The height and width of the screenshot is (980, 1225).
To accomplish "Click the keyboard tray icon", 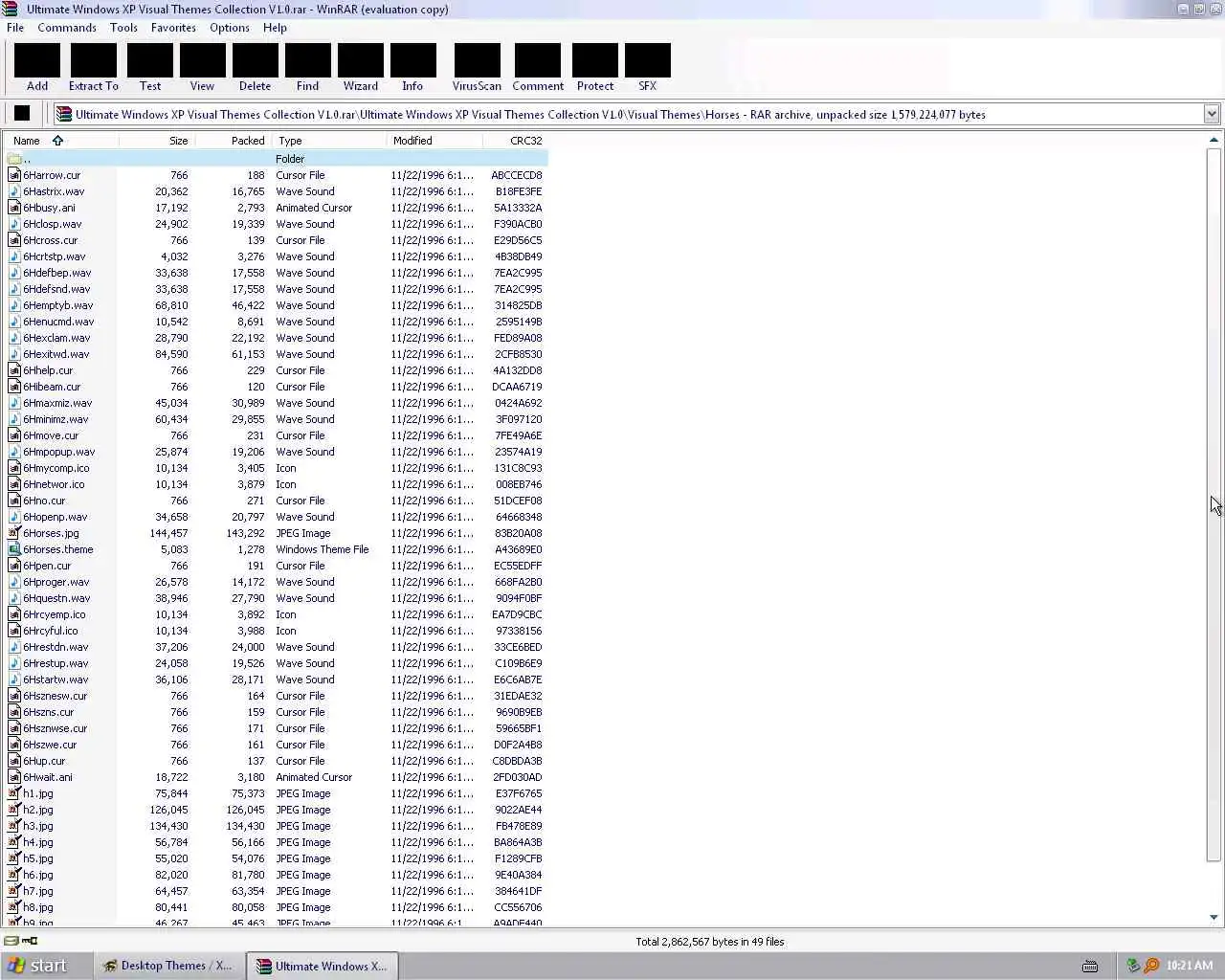I will click(1089, 966).
